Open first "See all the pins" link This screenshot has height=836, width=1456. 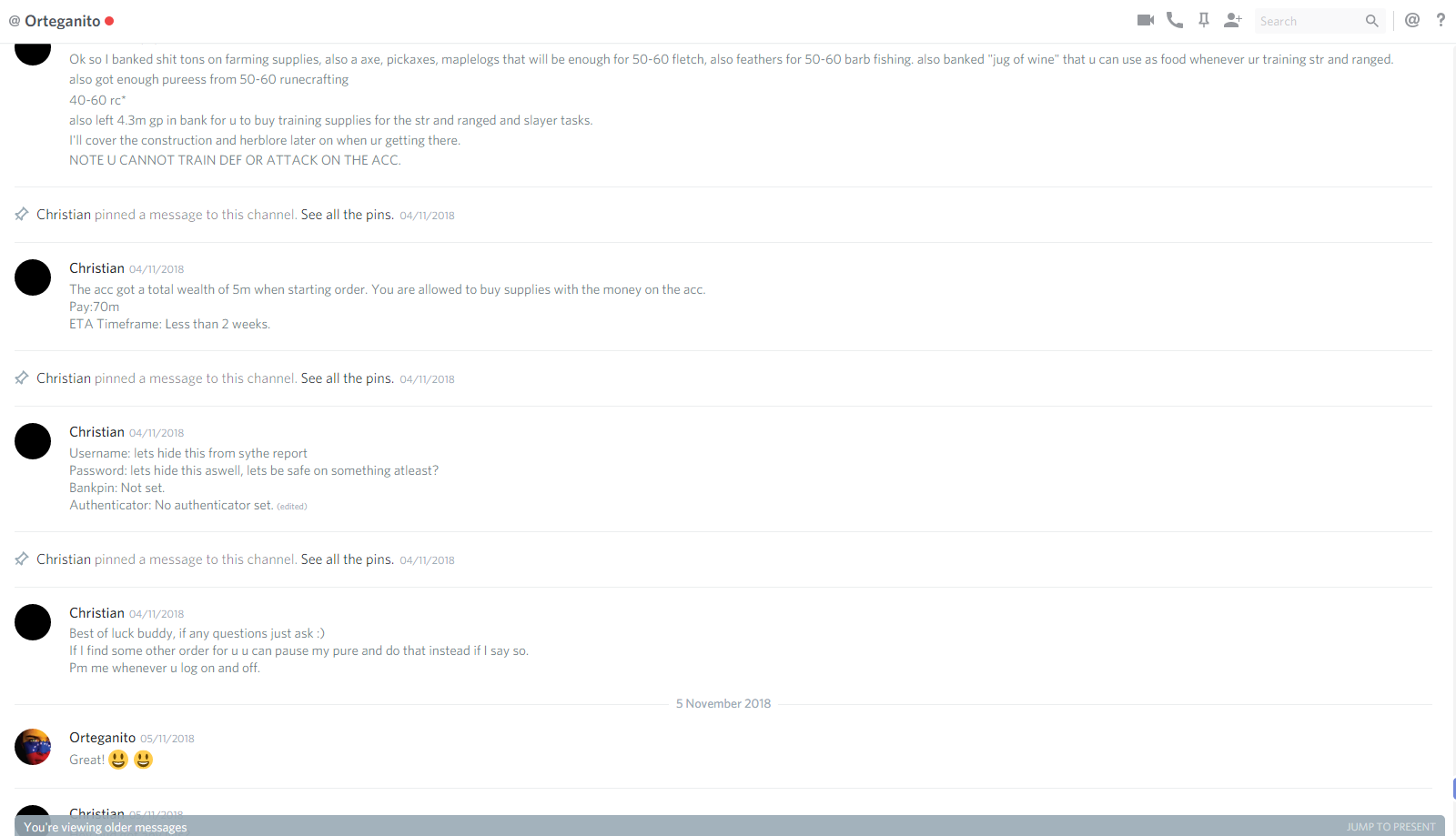point(348,215)
